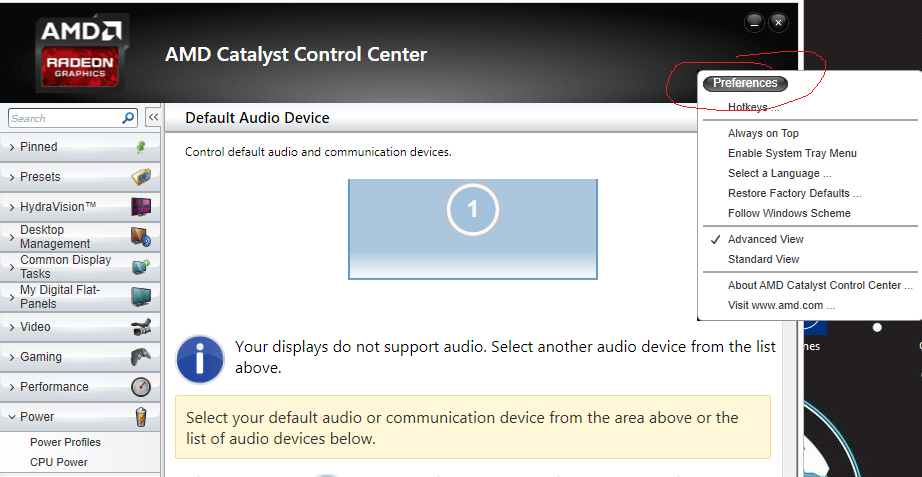Viewport: 922px width, 477px height.
Task: Click the green pin icon beside Pinned
Action: pyautogui.click(x=141, y=147)
